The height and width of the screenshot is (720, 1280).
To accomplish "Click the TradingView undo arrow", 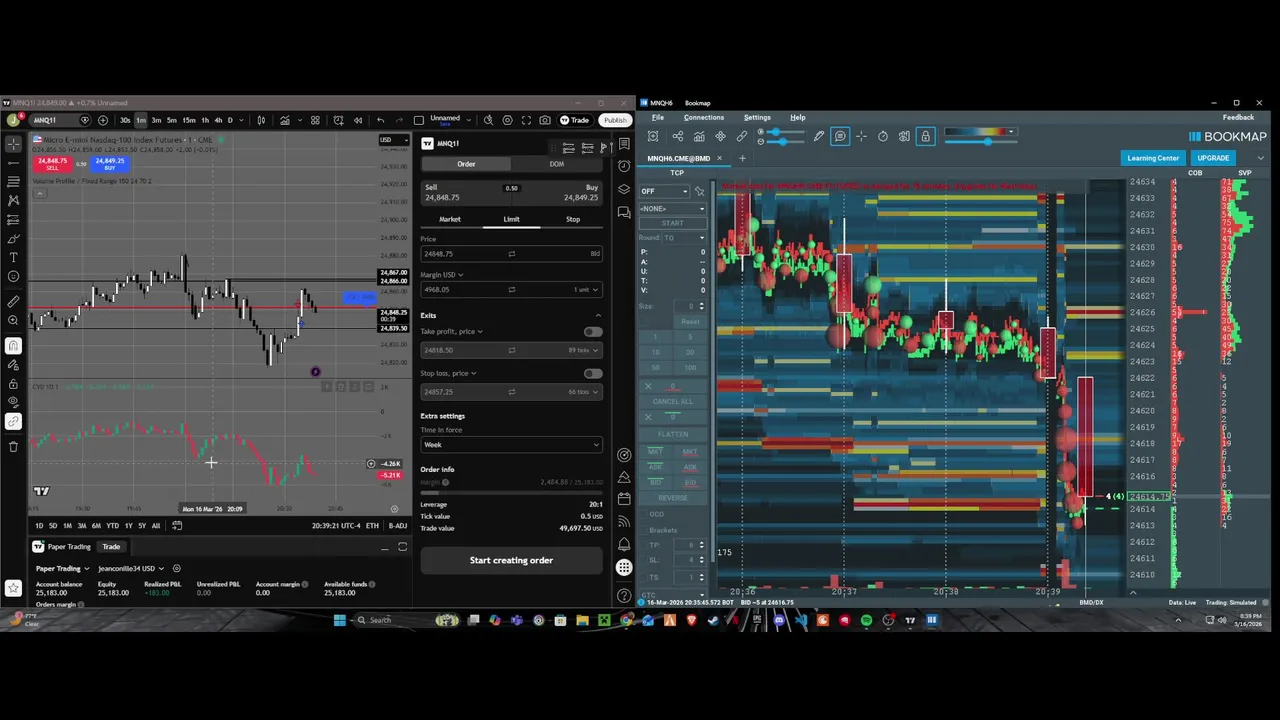I will 380,120.
